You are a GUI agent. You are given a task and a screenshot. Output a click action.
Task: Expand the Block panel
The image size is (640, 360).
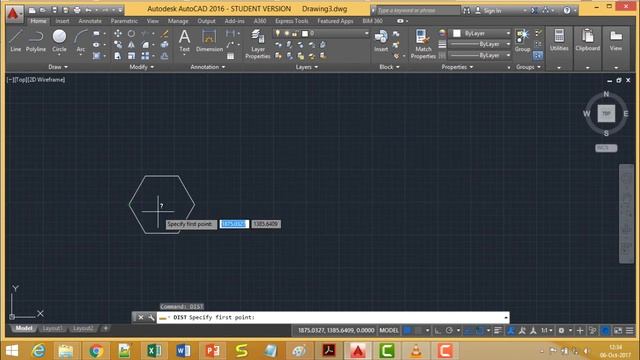coord(389,67)
